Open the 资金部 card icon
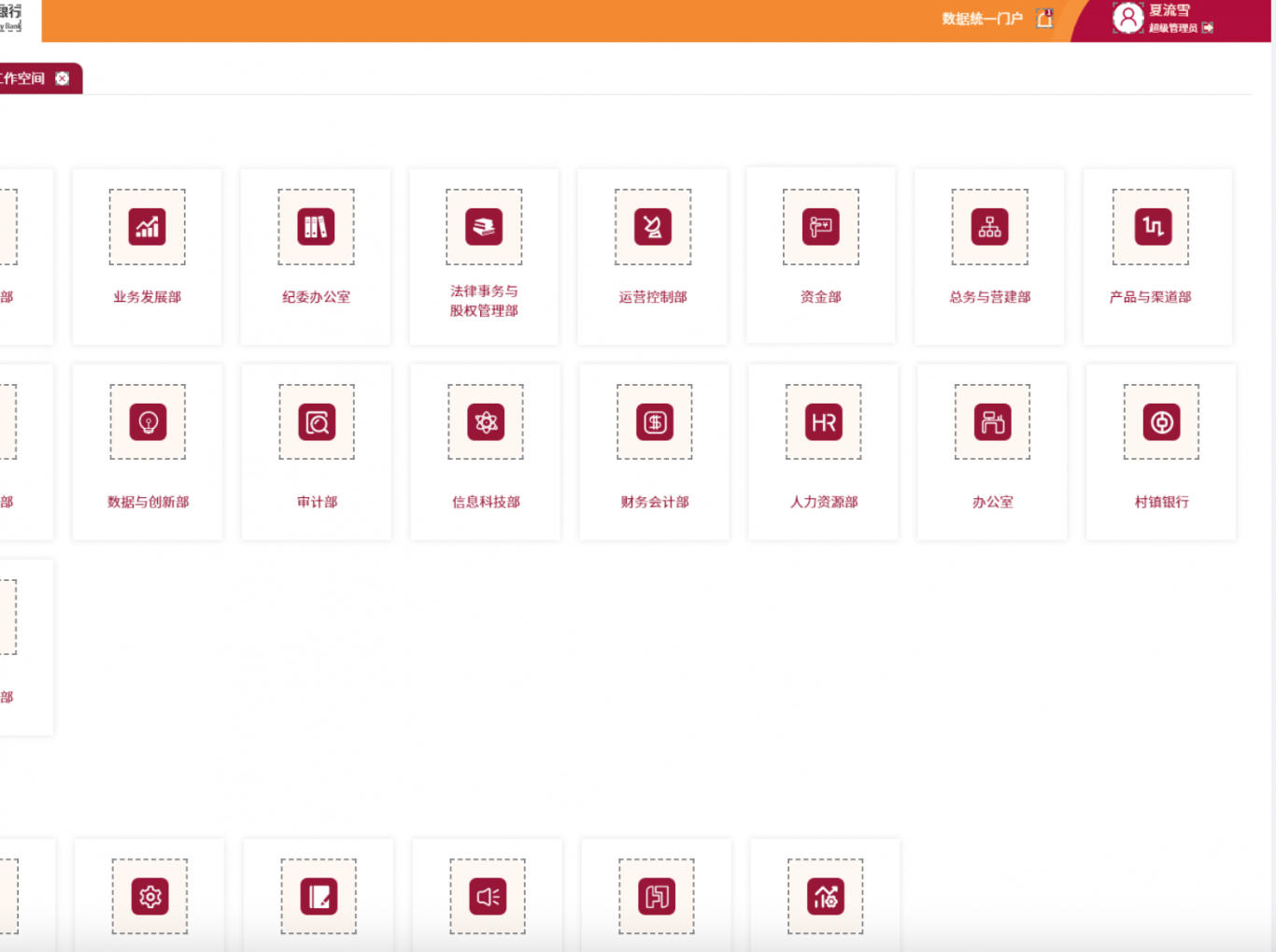The height and width of the screenshot is (952, 1276). click(821, 227)
